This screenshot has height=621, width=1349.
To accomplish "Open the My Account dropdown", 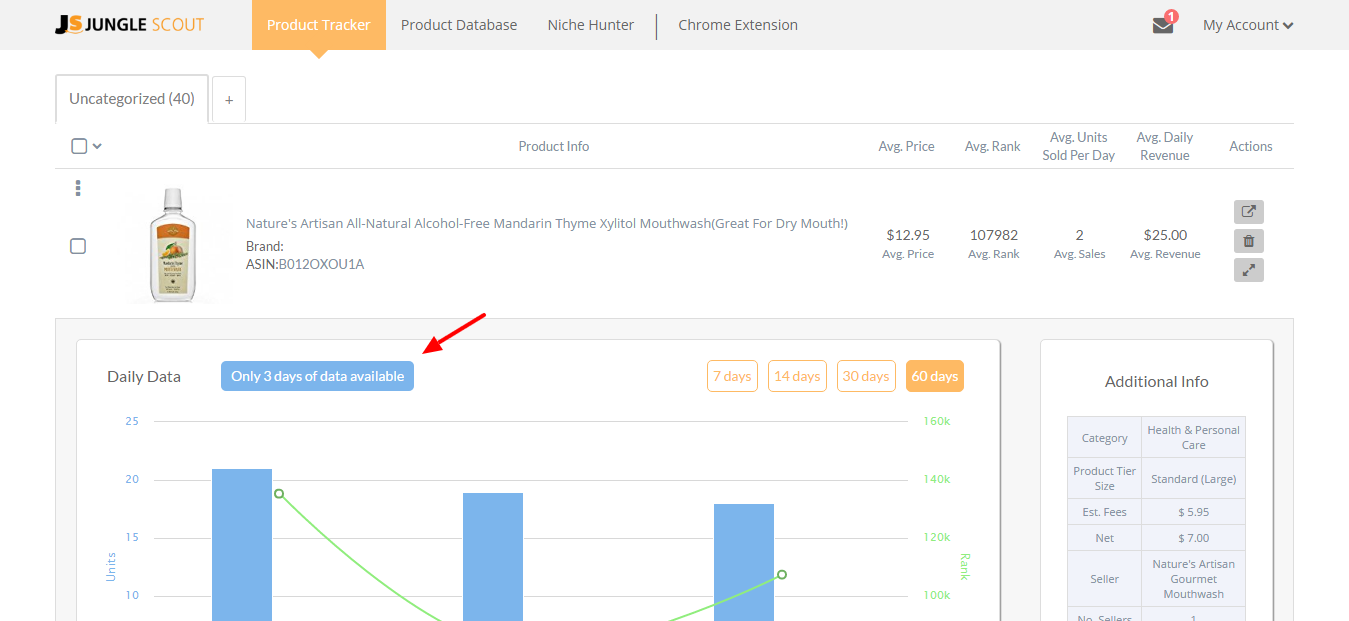I will pos(1248,25).
